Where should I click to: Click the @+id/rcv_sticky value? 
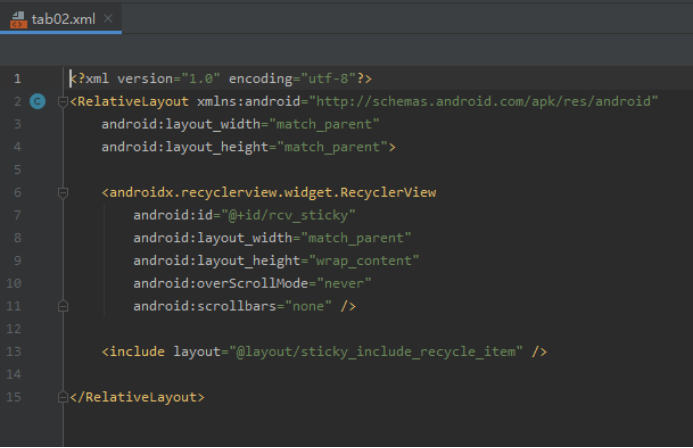[x=288, y=215]
